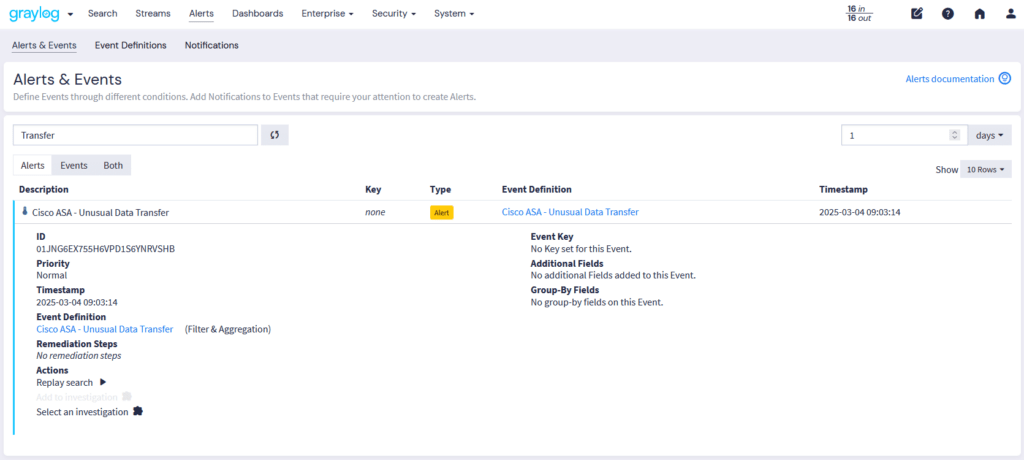Viewport: 1024px width, 460px height.
Task: Go to the home page icon
Action: 979,14
